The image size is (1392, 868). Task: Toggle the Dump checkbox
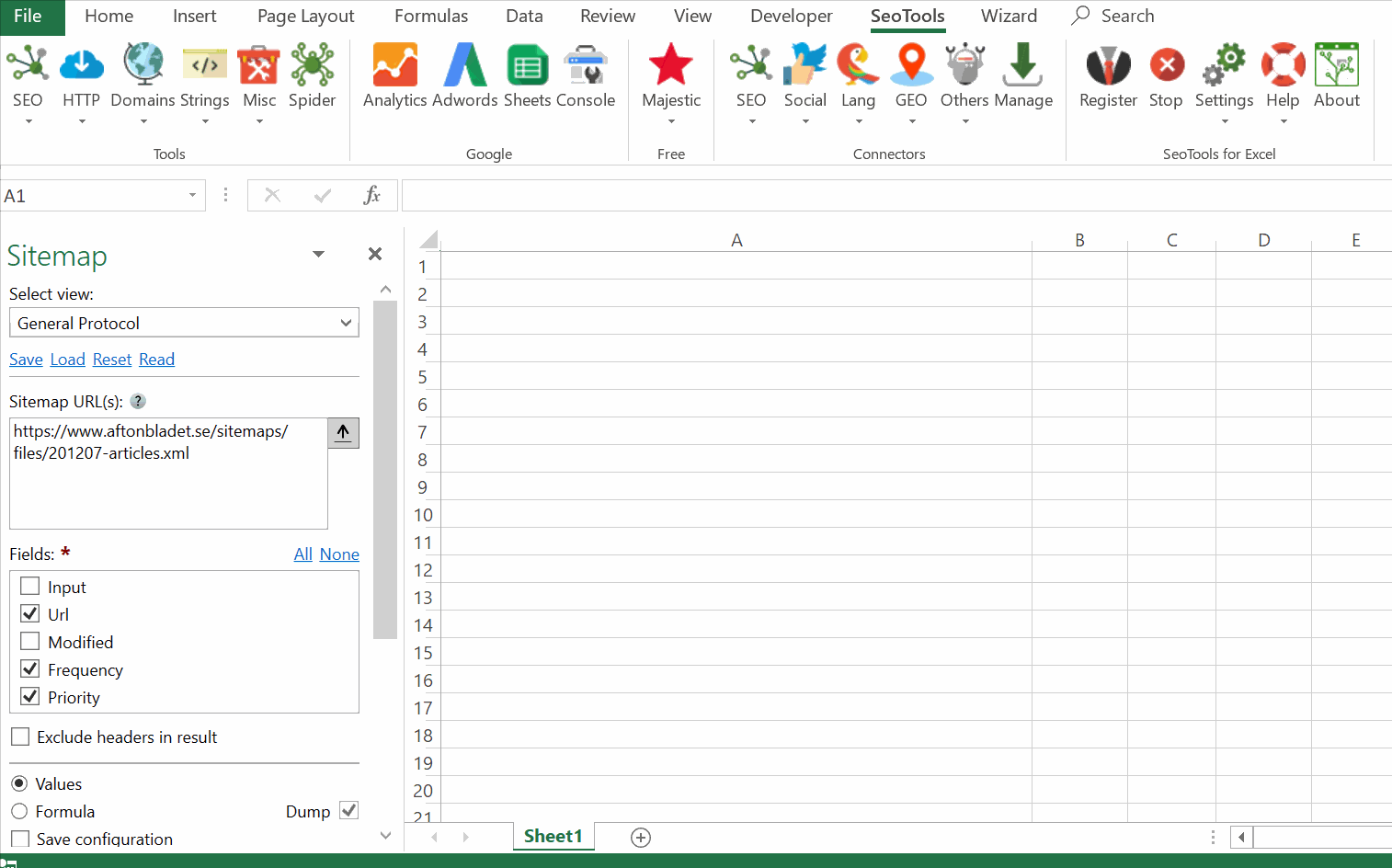(348, 811)
